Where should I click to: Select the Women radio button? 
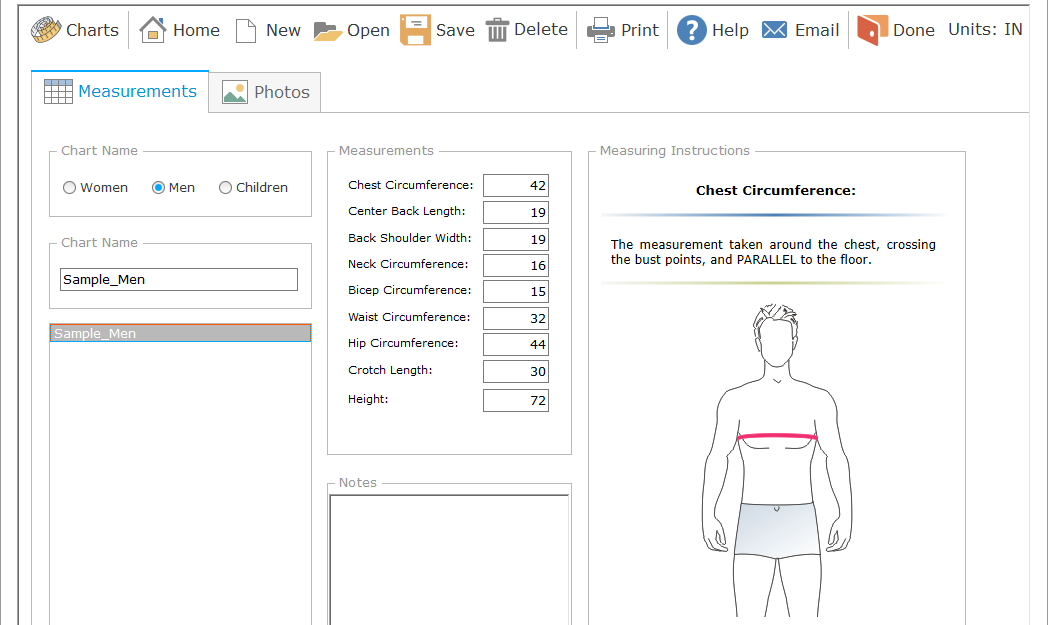coord(70,188)
